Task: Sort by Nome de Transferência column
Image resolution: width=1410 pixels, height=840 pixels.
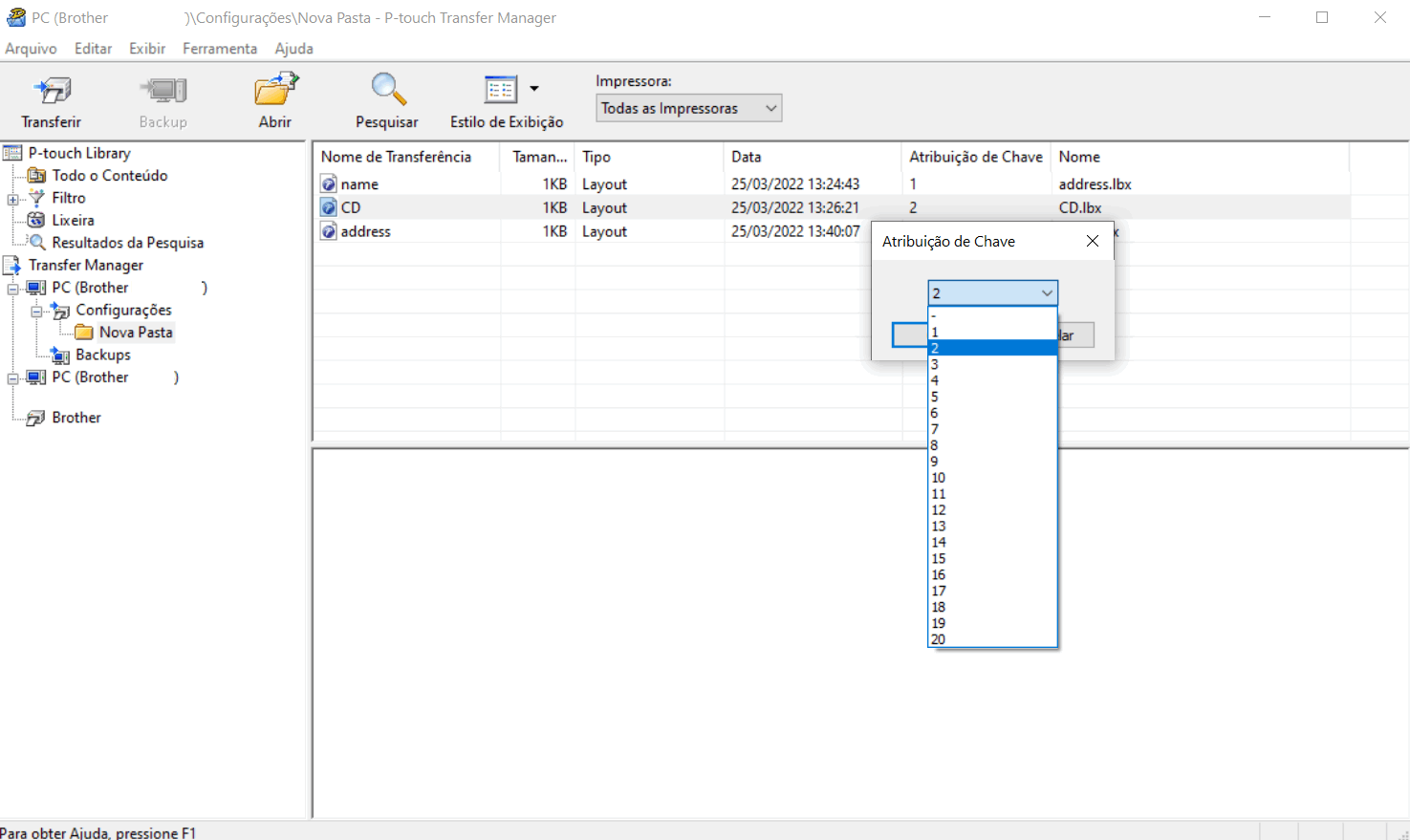Action: click(x=406, y=157)
